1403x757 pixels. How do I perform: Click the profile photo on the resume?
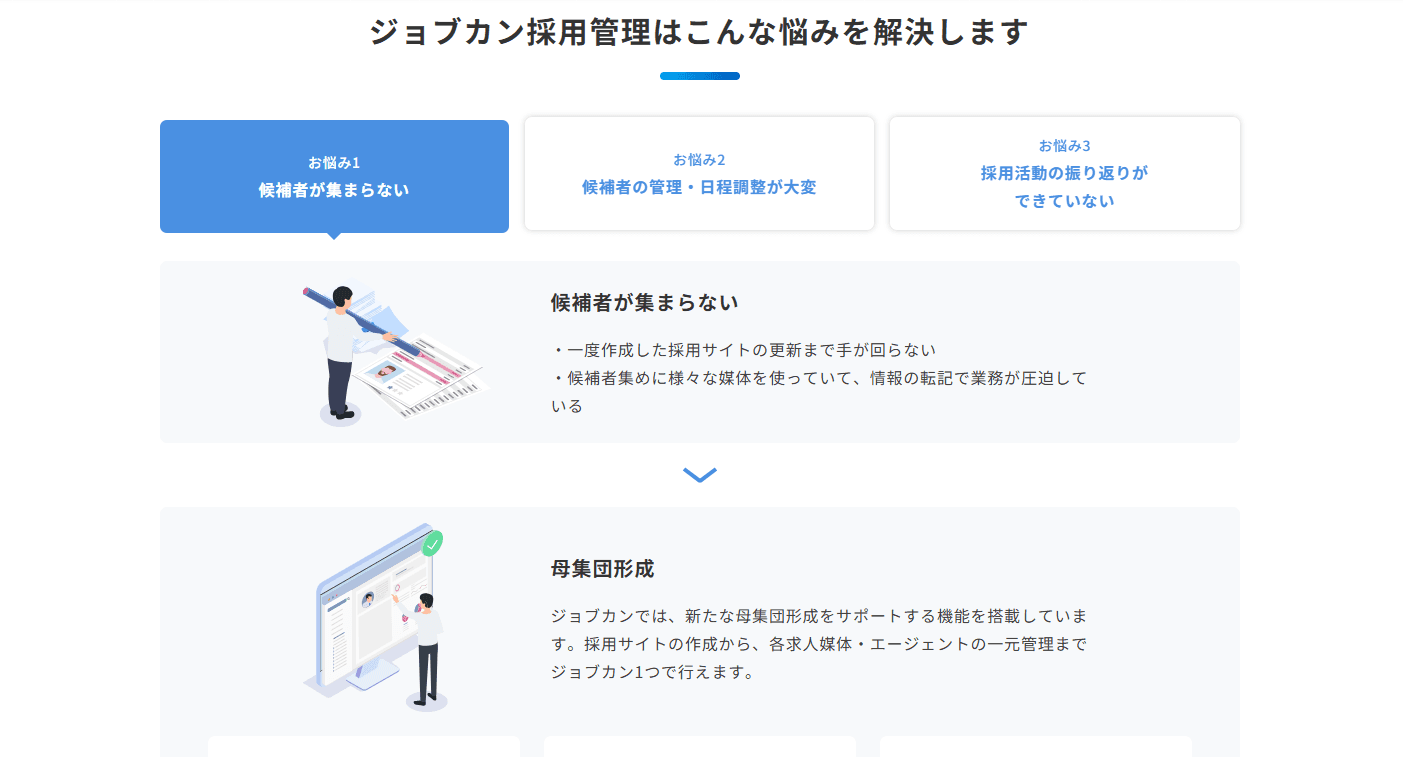[x=384, y=373]
